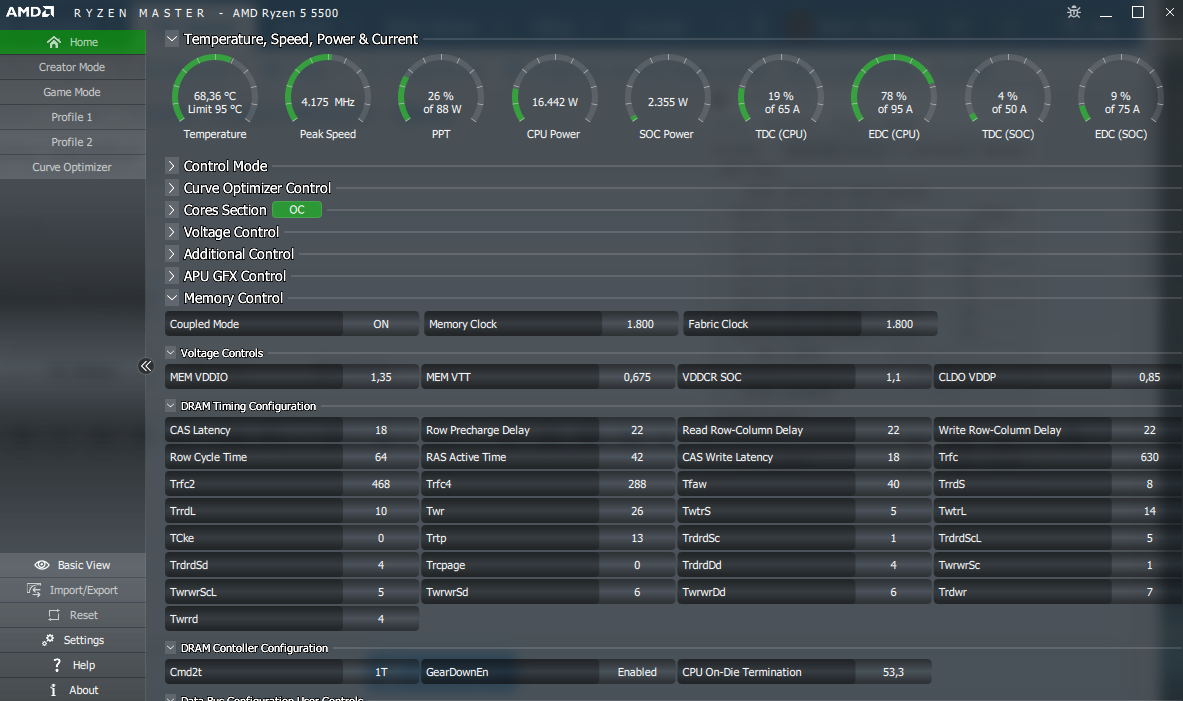The height and width of the screenshot is (701, 1183).
Task: Collapse the Memory Control section
Action: (x=172, y=297)
